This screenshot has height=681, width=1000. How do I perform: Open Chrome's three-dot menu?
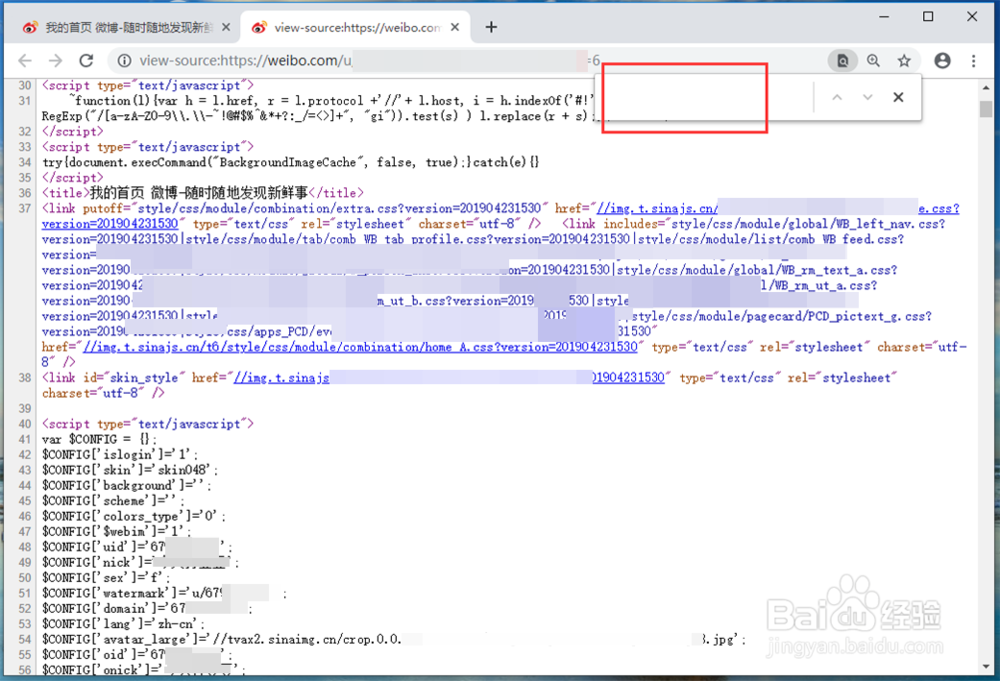click(x=973, y=61)
